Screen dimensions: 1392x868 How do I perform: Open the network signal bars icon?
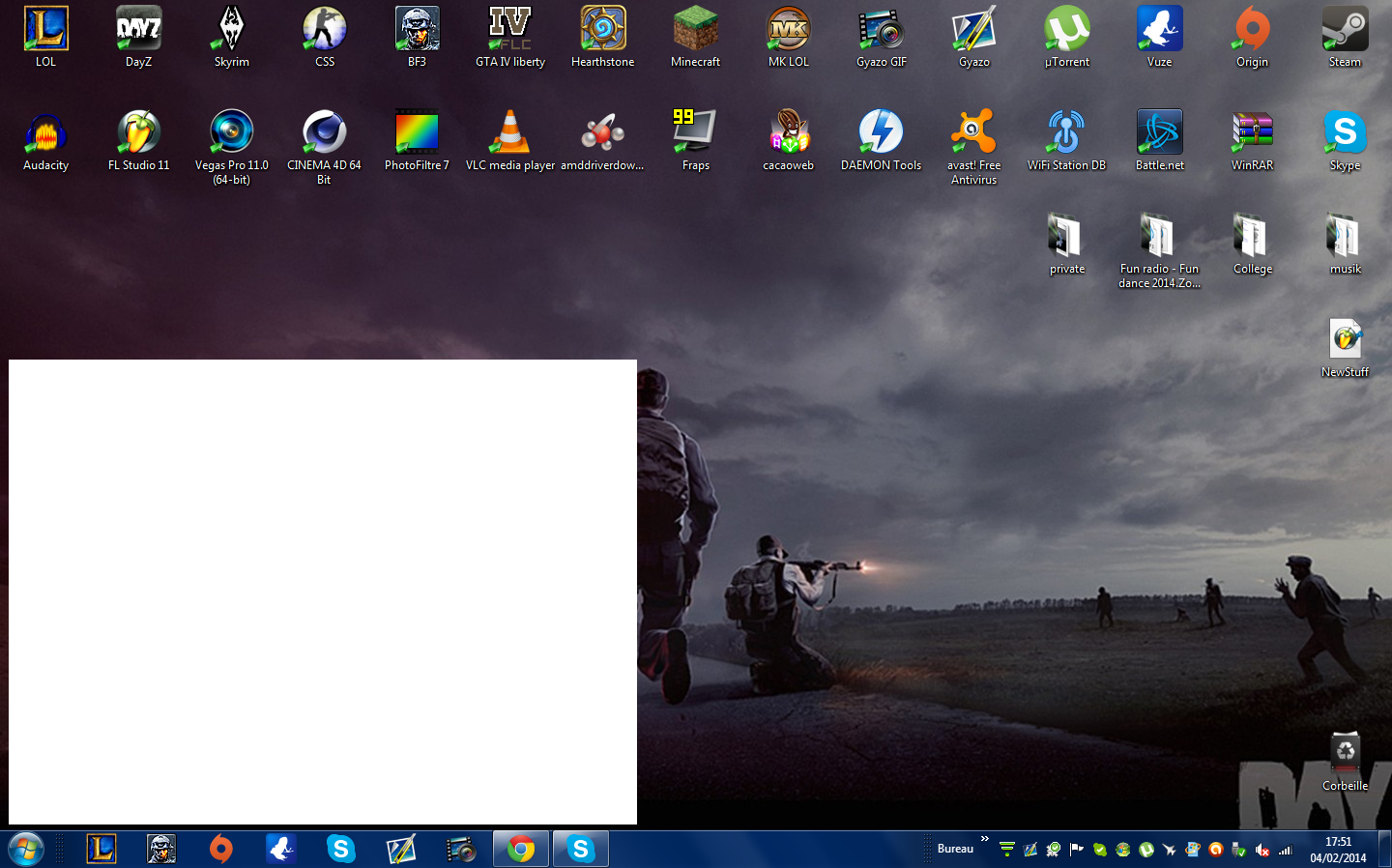[1286, 850]
